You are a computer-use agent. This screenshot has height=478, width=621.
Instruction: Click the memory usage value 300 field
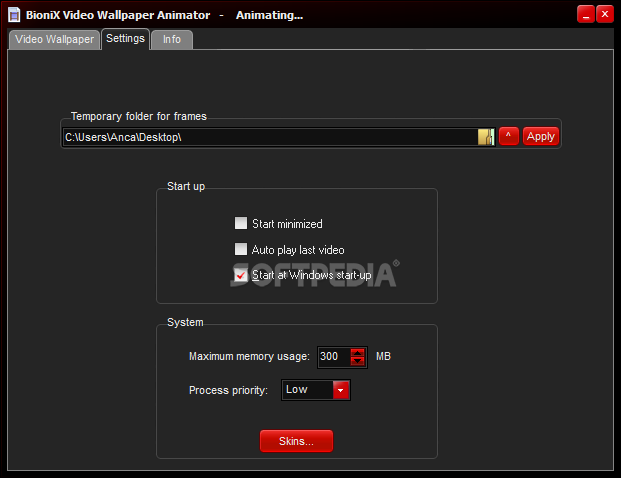pos(334,357)
